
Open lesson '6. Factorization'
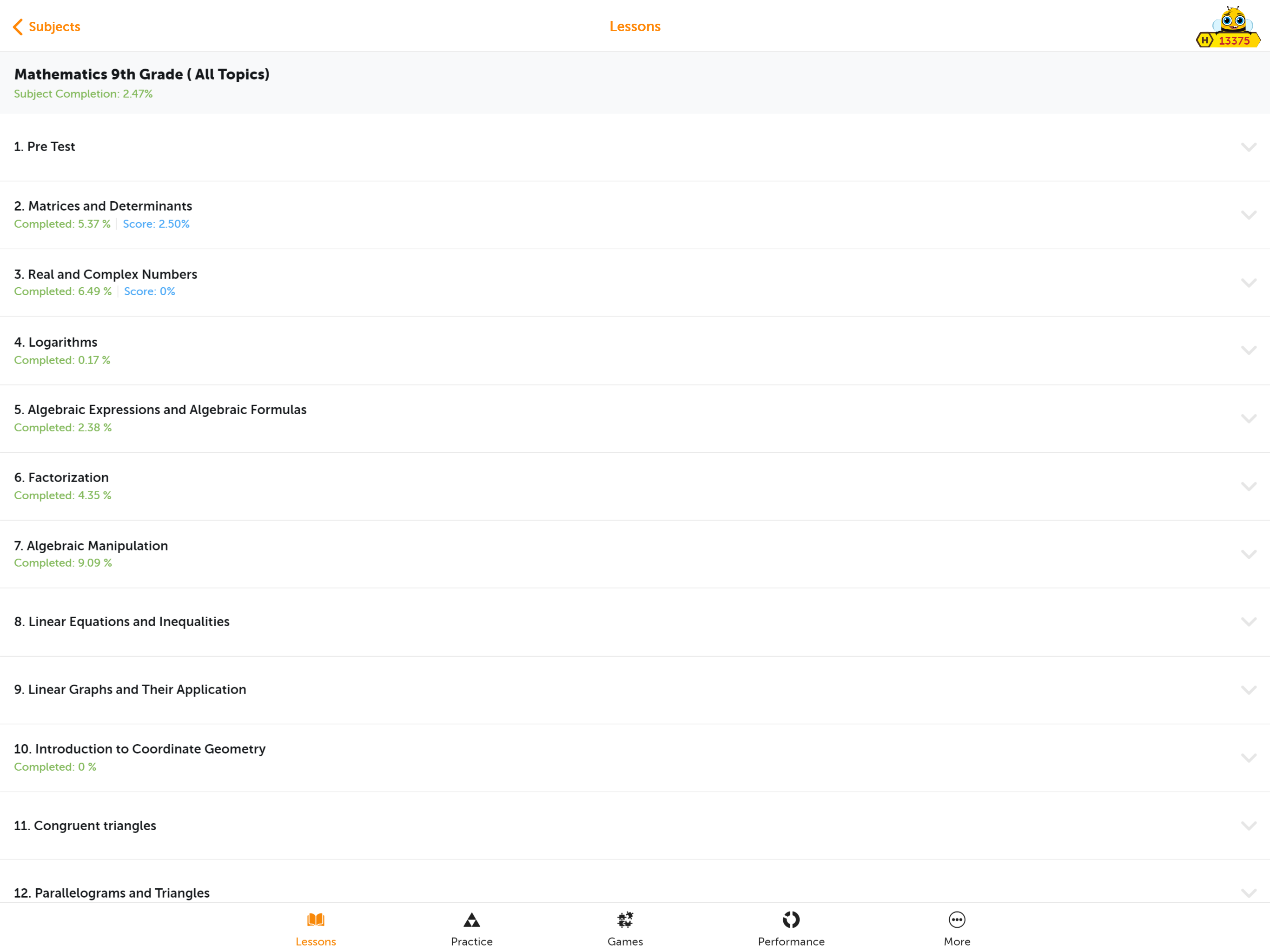tap(635, 486)
